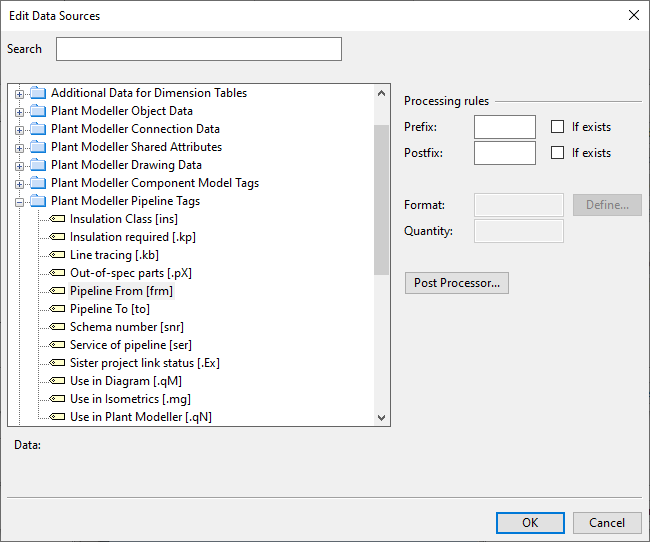Click the tag icon beside Pipeline To [to]
Viewport: 650px width, 542px height.
pos(57,309)
